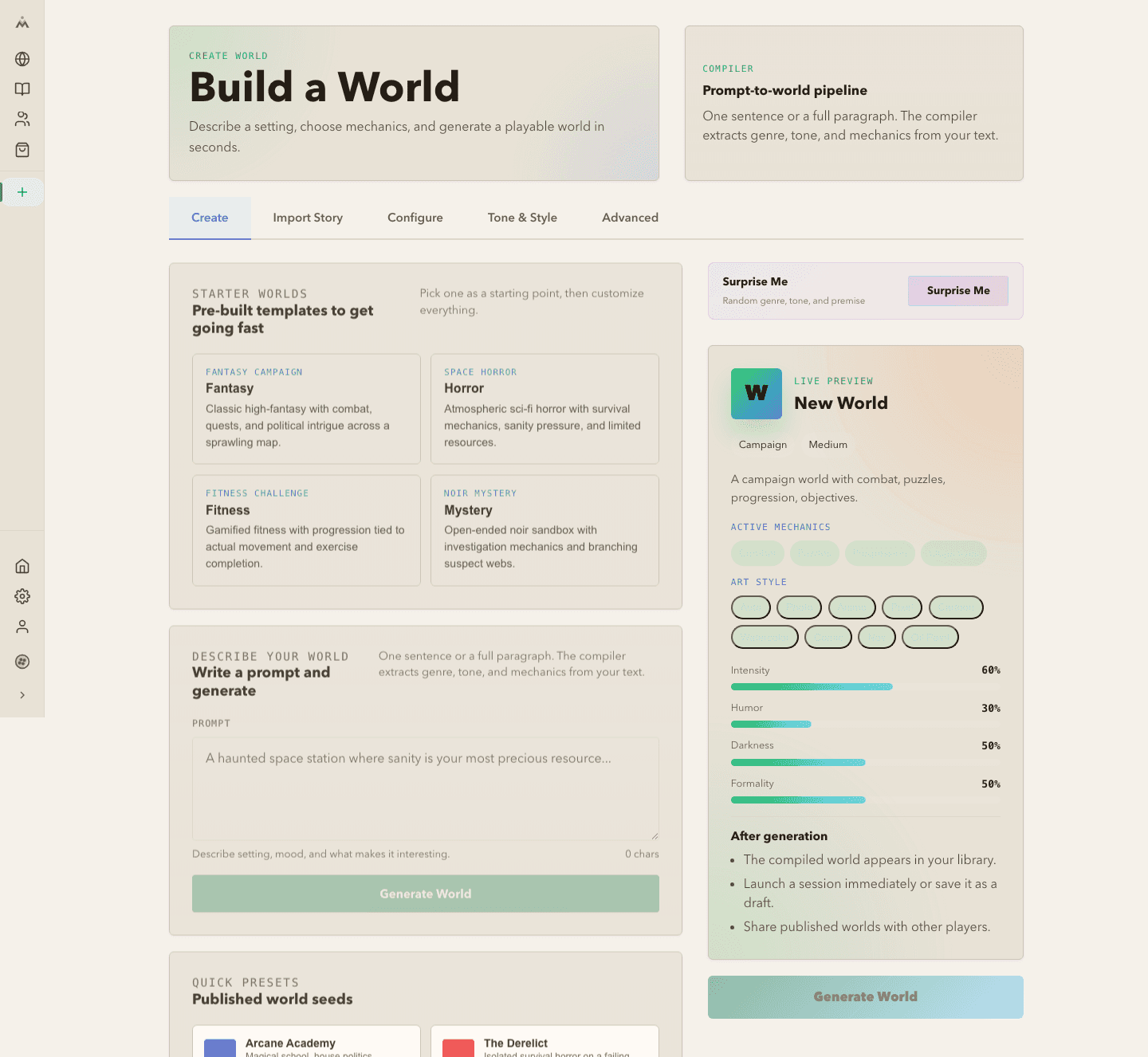Open the Home icon in lower sidebar
Viewport: 1148px width, 1057px height.
pyautogui.click(x=22, y=566)
